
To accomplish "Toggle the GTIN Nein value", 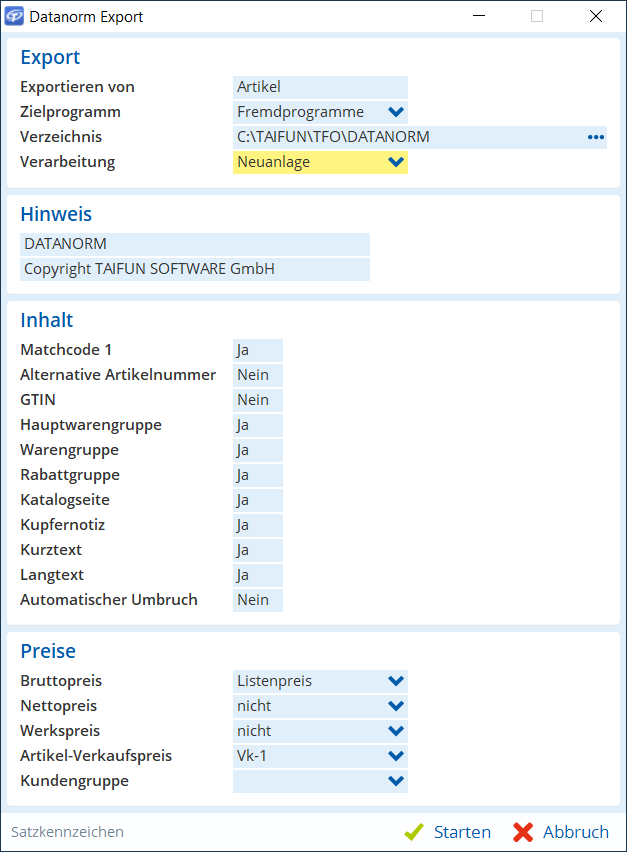I will pyautogui.click(x=257, y=400).
